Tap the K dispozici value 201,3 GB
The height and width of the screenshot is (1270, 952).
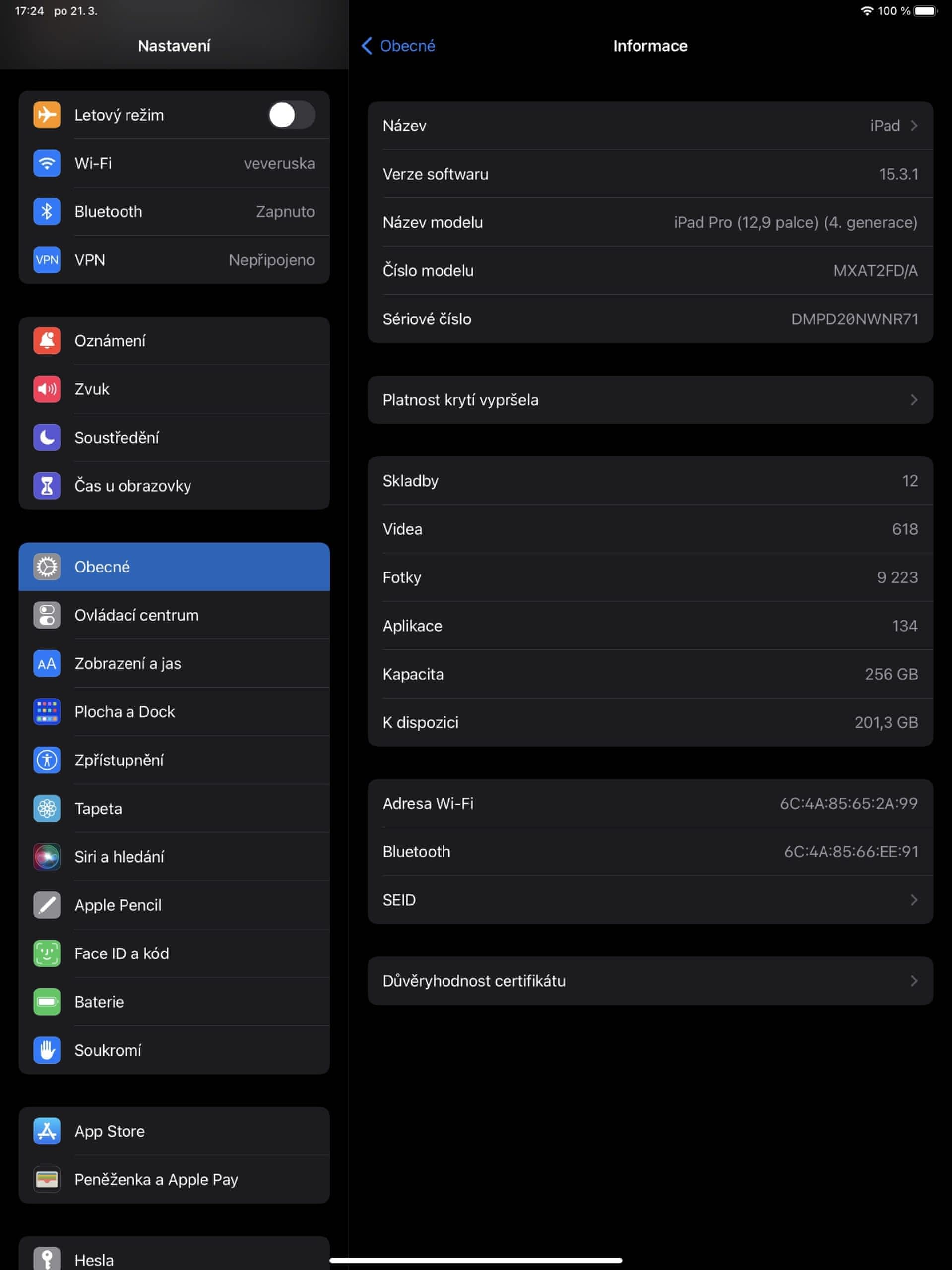coord(886,722)
